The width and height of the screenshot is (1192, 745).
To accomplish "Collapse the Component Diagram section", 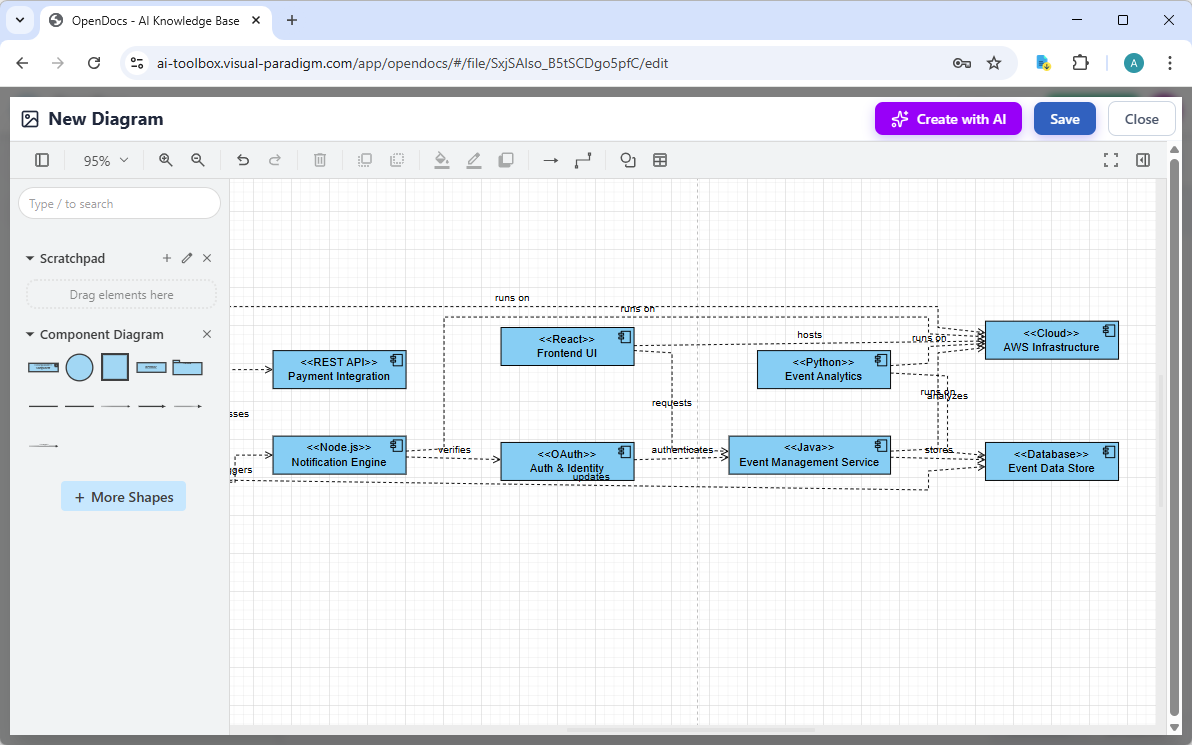I will click(29, 334).
